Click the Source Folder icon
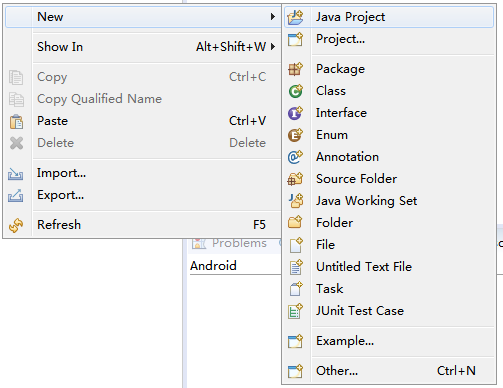503x388 pixels. click(x=295, y=179)
